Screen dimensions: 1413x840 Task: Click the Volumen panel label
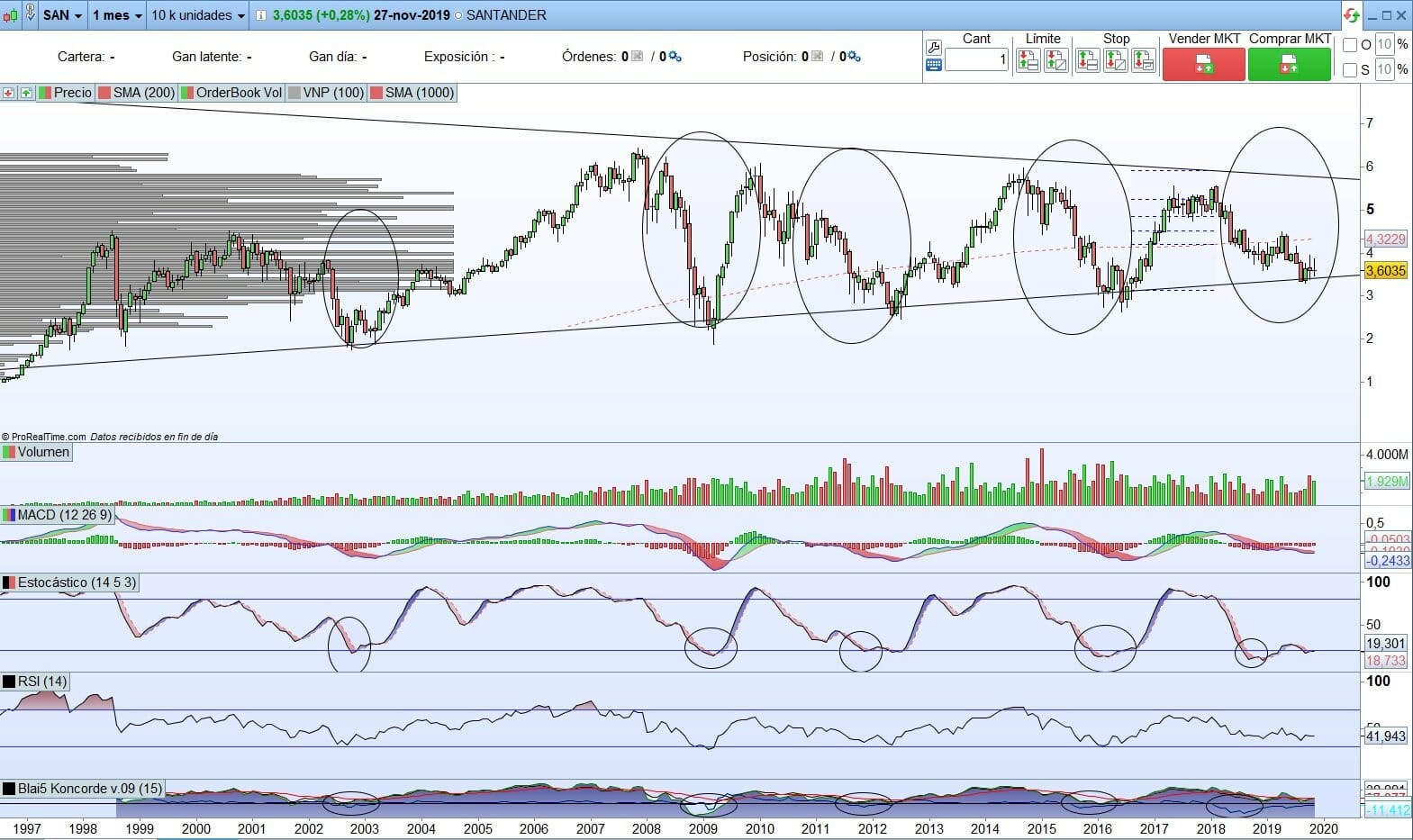(43, 452)
